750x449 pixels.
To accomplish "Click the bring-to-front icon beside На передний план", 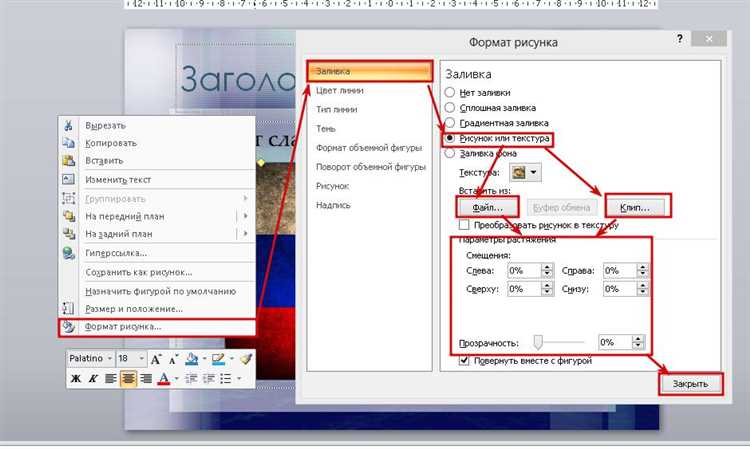I will [x=69, y=216].
